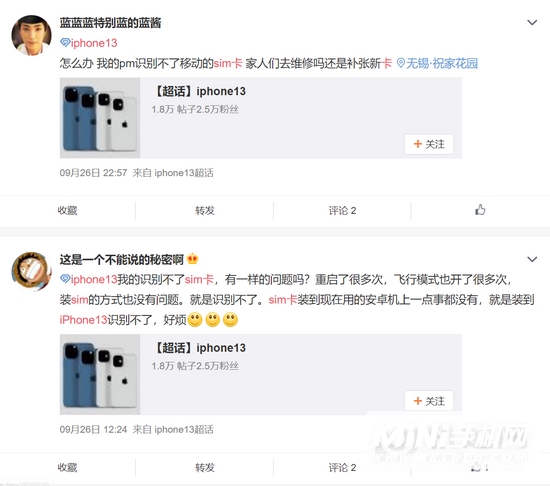
Task: Select 收藏 under the first post
Action: click(x=67, y=210)
